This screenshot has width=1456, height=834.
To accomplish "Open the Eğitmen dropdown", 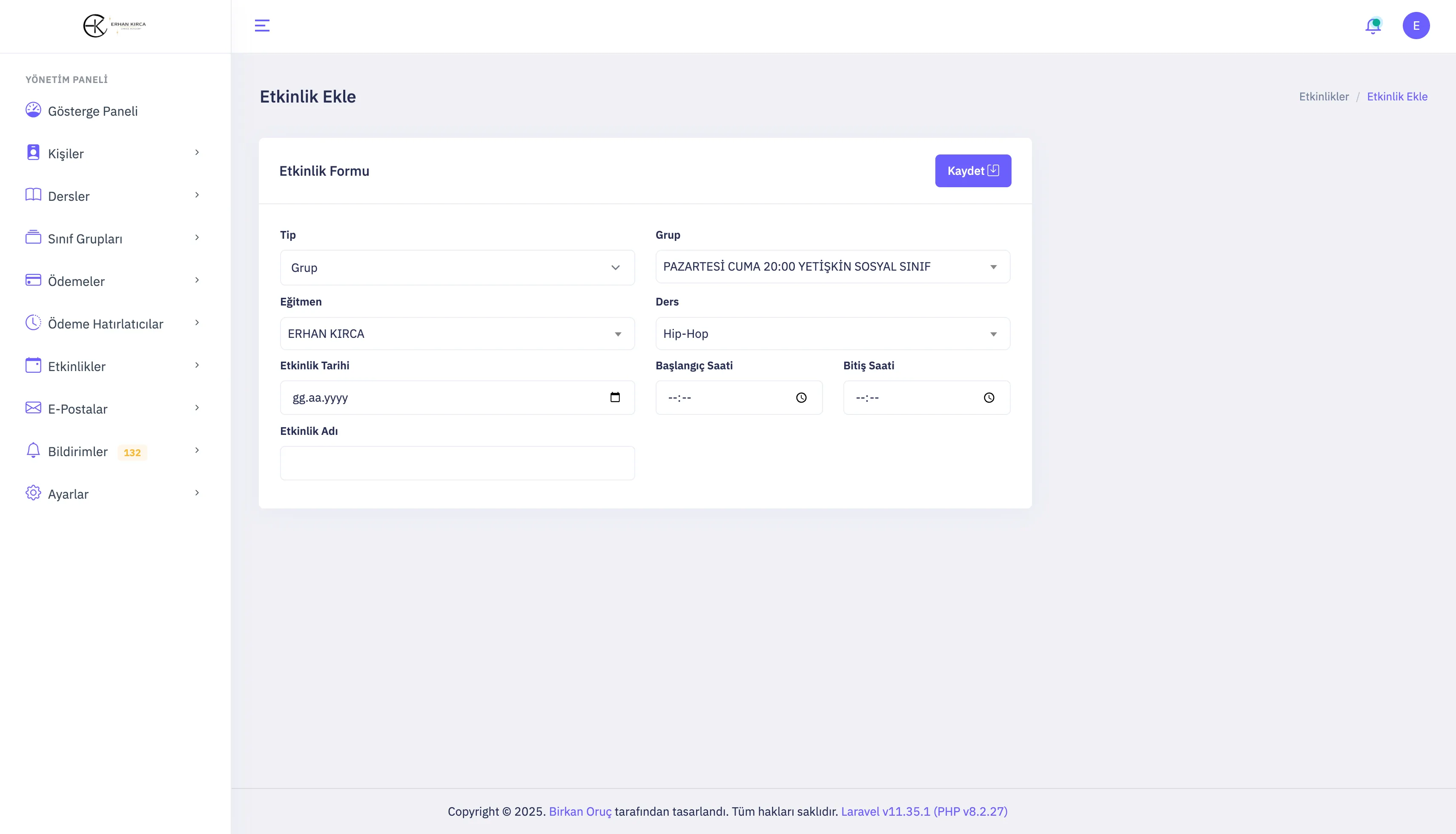I will tap(457, 334).
